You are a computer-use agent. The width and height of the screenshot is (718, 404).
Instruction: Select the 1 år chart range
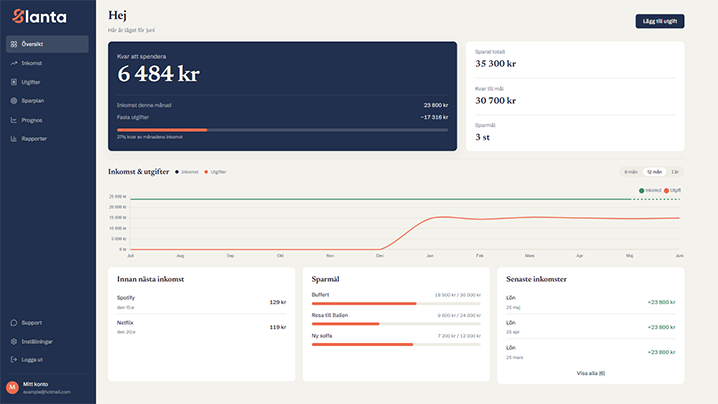675,172
